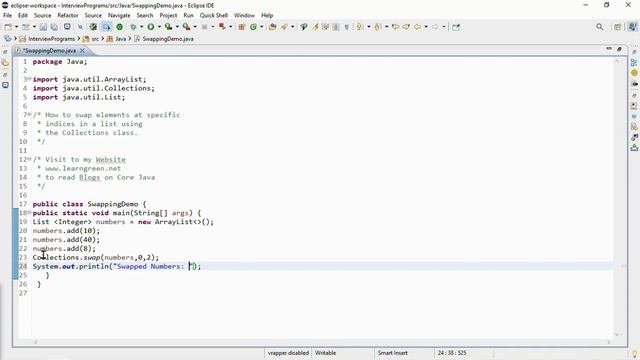Click the Next Annotation toolbar icon
Image resolution: width=640 pixels, height=360 pixels.
pyautogui.click(x=360, y=27)
